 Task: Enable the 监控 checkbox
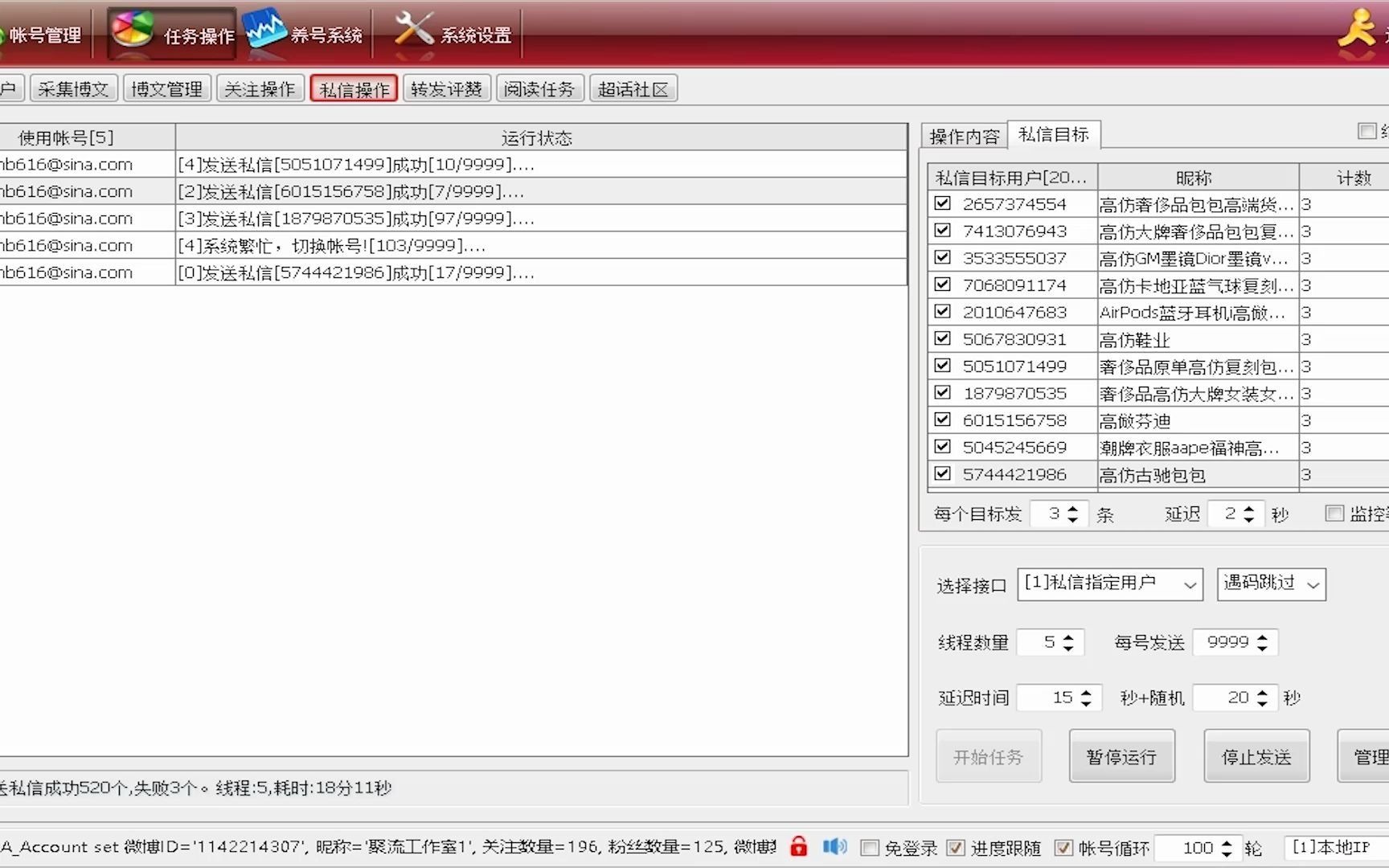(1334, 513)
